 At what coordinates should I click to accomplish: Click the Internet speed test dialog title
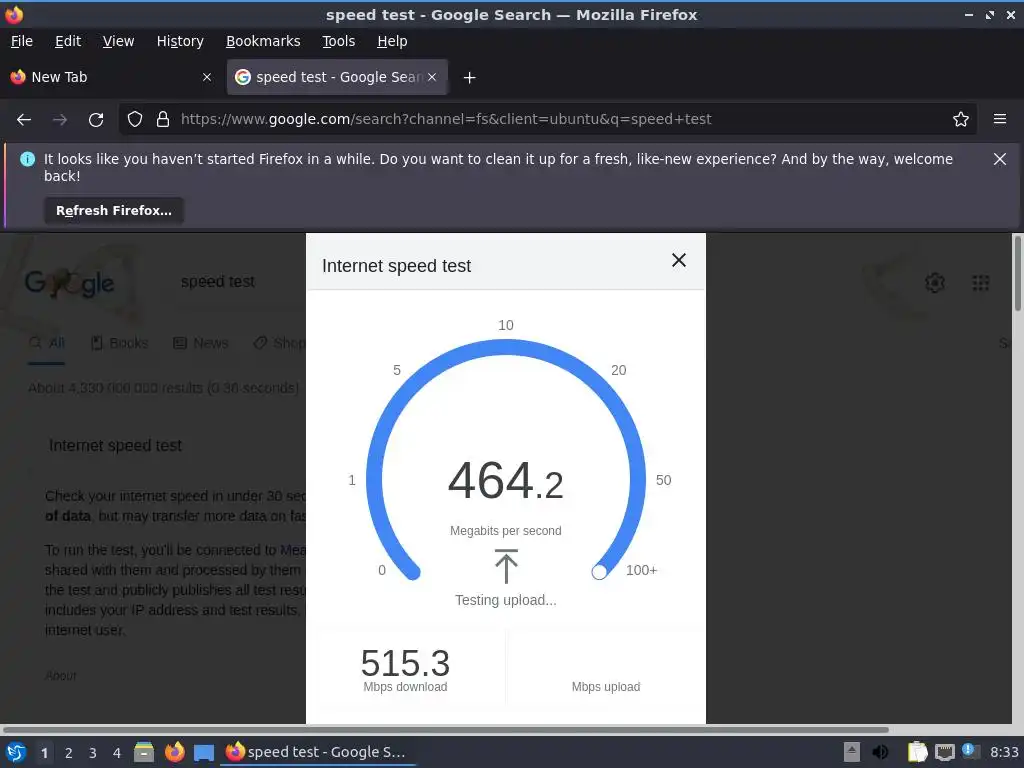(396, 266)
